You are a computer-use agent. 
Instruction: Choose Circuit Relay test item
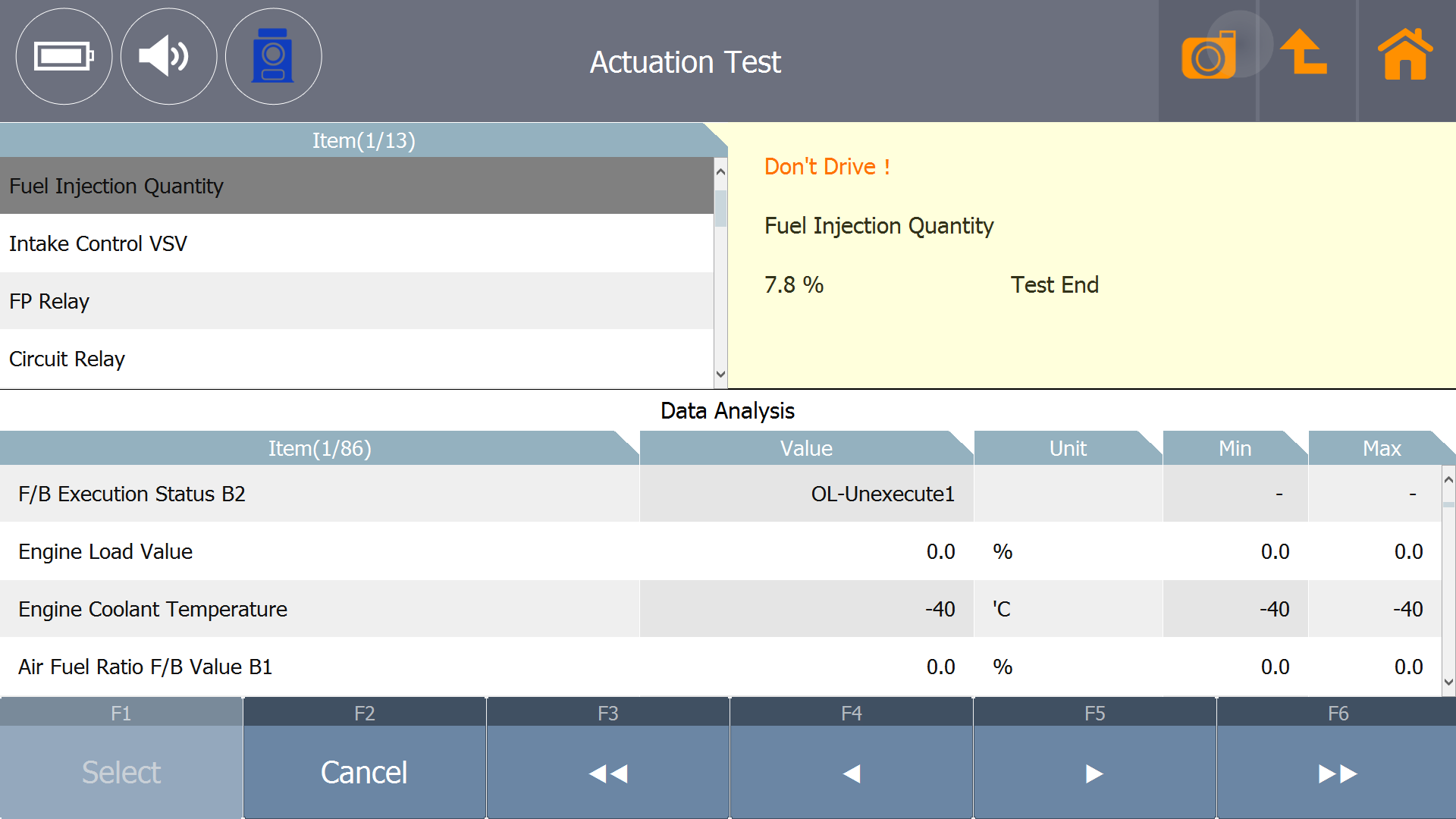pos(356,359)
